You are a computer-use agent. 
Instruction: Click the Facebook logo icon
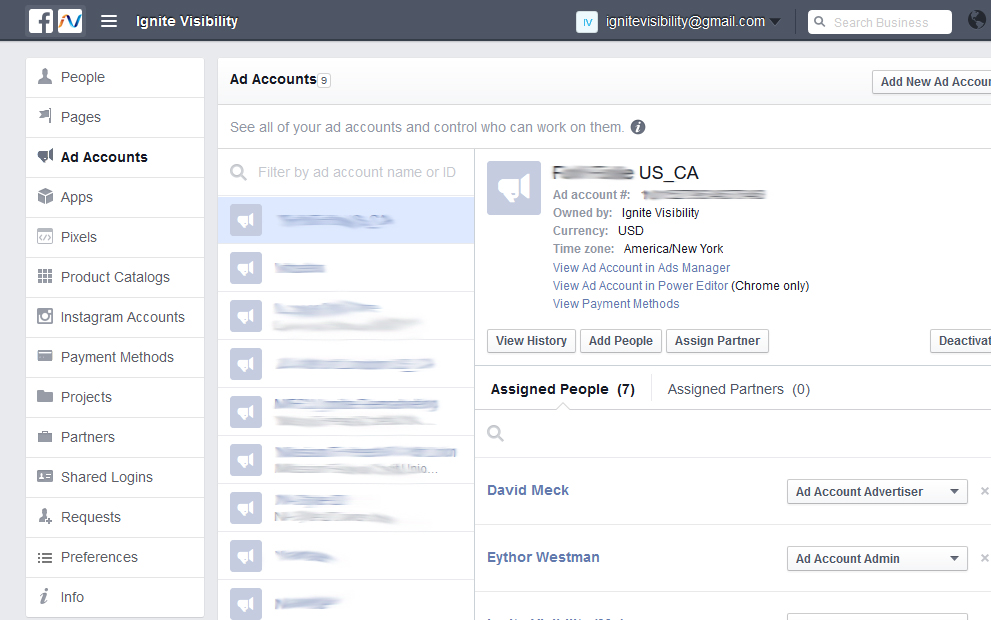(x=41, y=21)
